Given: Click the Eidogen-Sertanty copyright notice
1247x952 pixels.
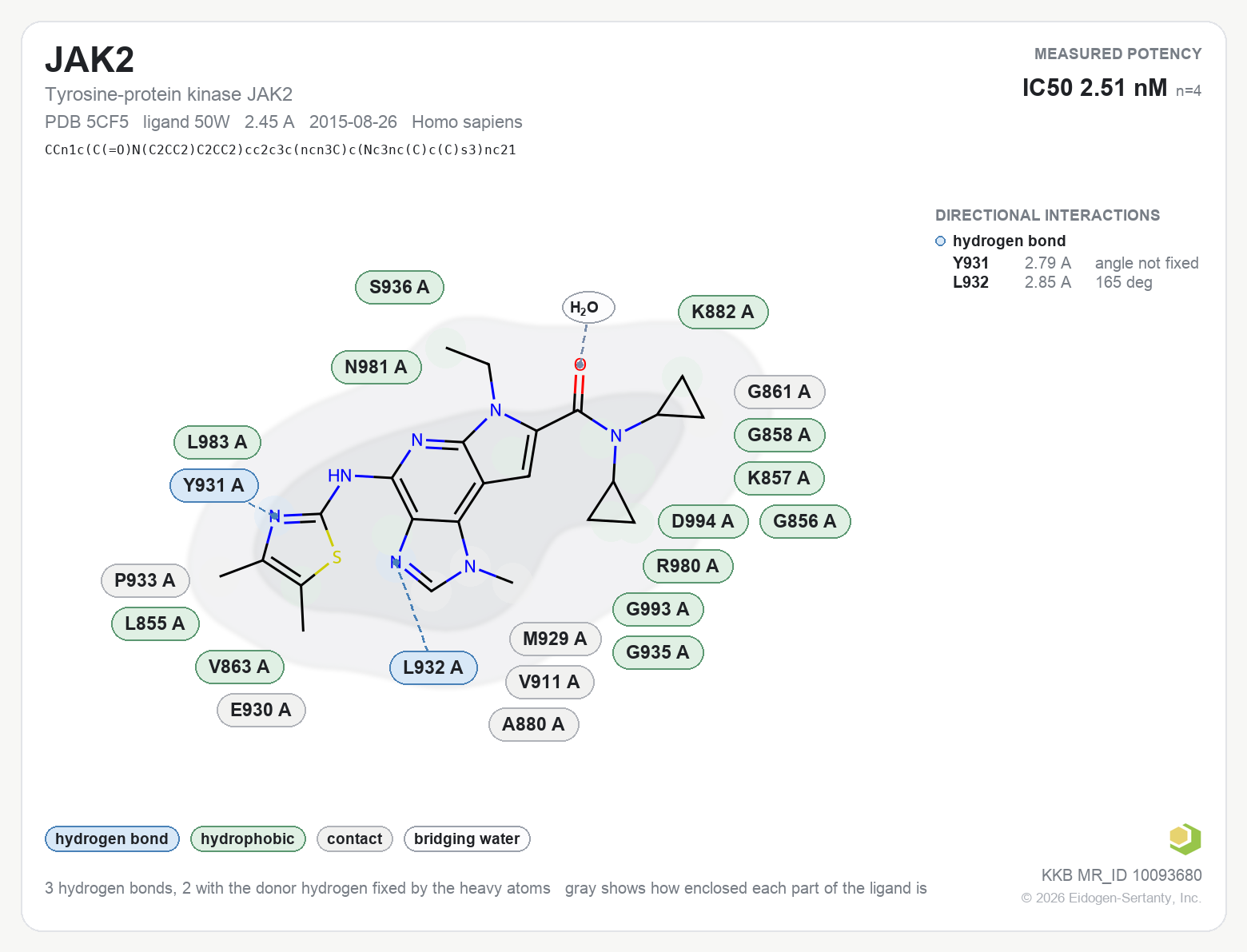Looking at the screenshot, I should click(1111, 898).
